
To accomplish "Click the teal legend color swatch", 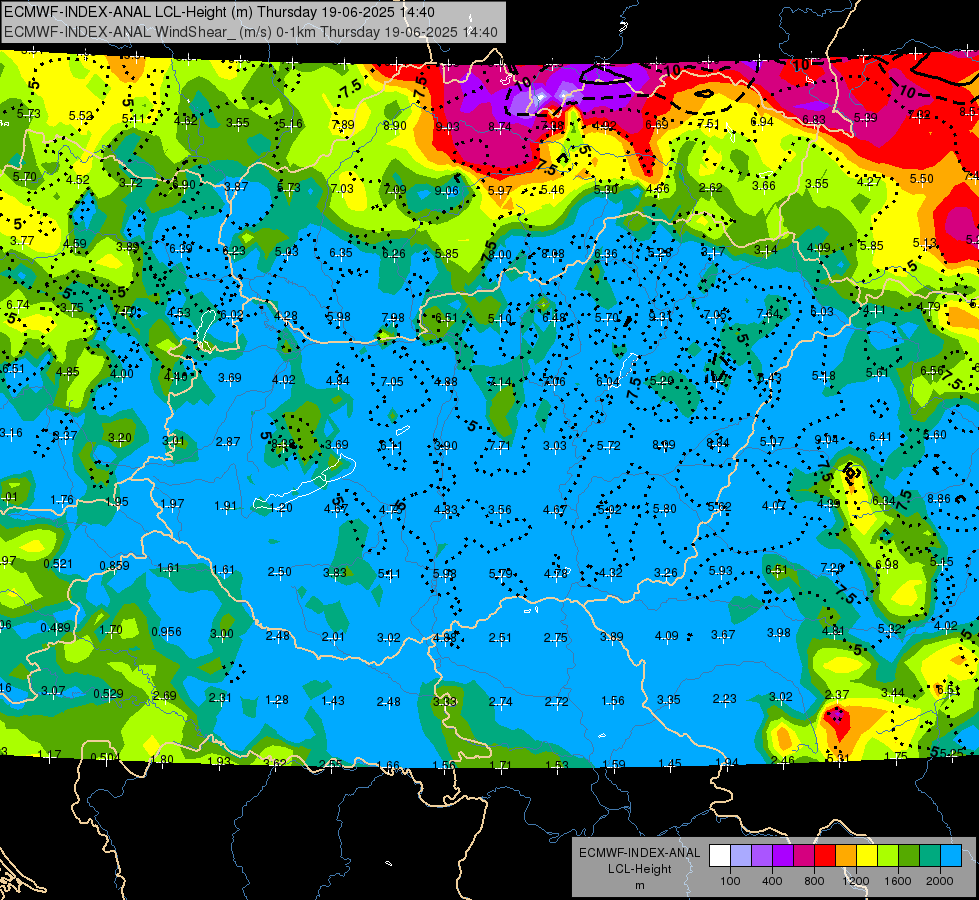I will pyautogui.click(x=930, y=855).
